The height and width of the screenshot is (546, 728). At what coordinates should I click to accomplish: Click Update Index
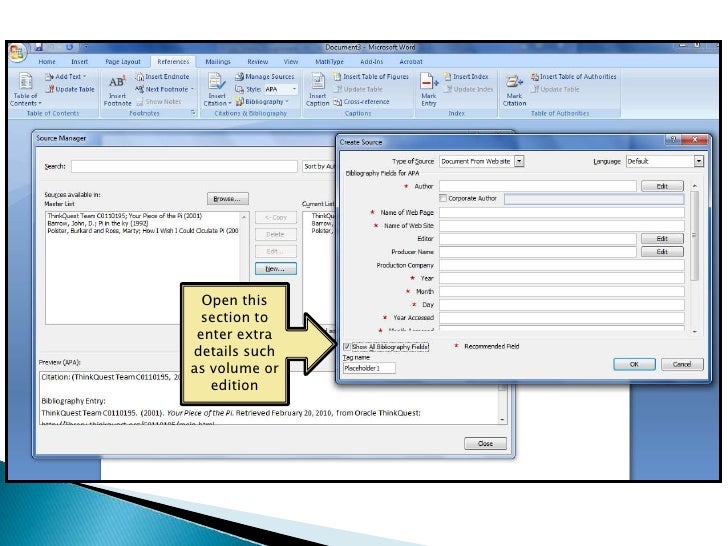[x=468, y=89]
